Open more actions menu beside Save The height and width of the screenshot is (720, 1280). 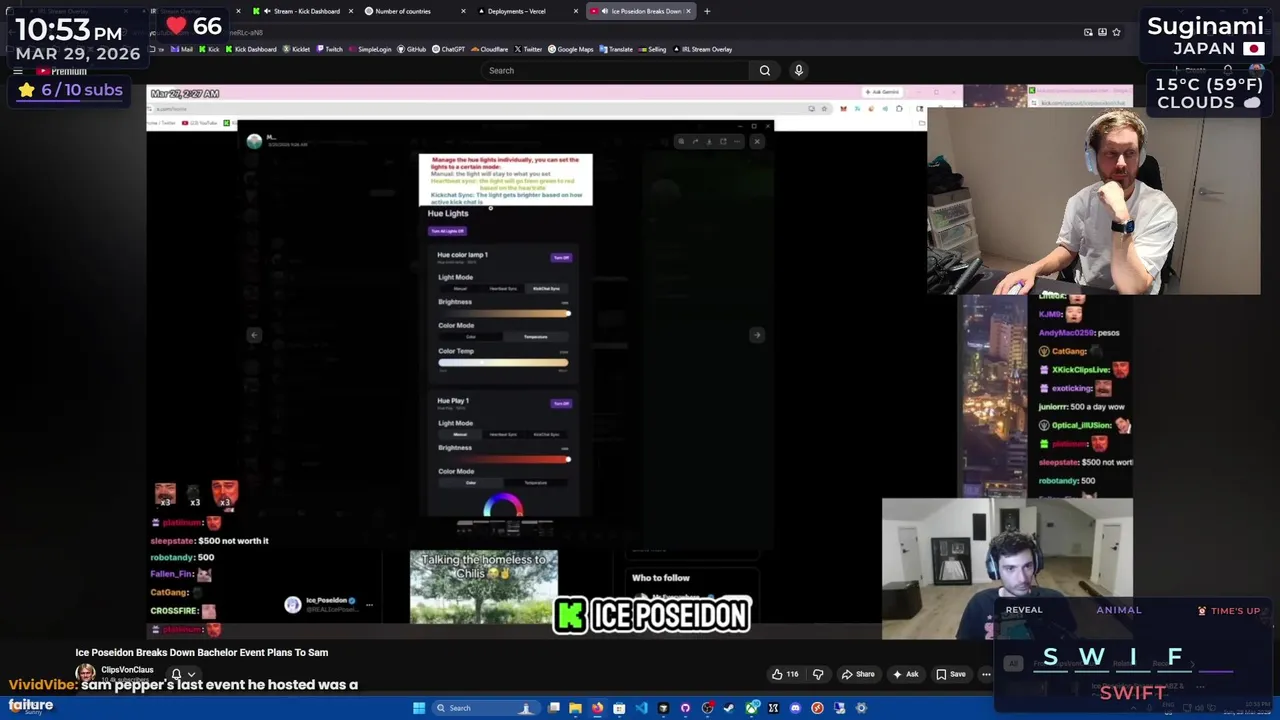pos(986,674)
